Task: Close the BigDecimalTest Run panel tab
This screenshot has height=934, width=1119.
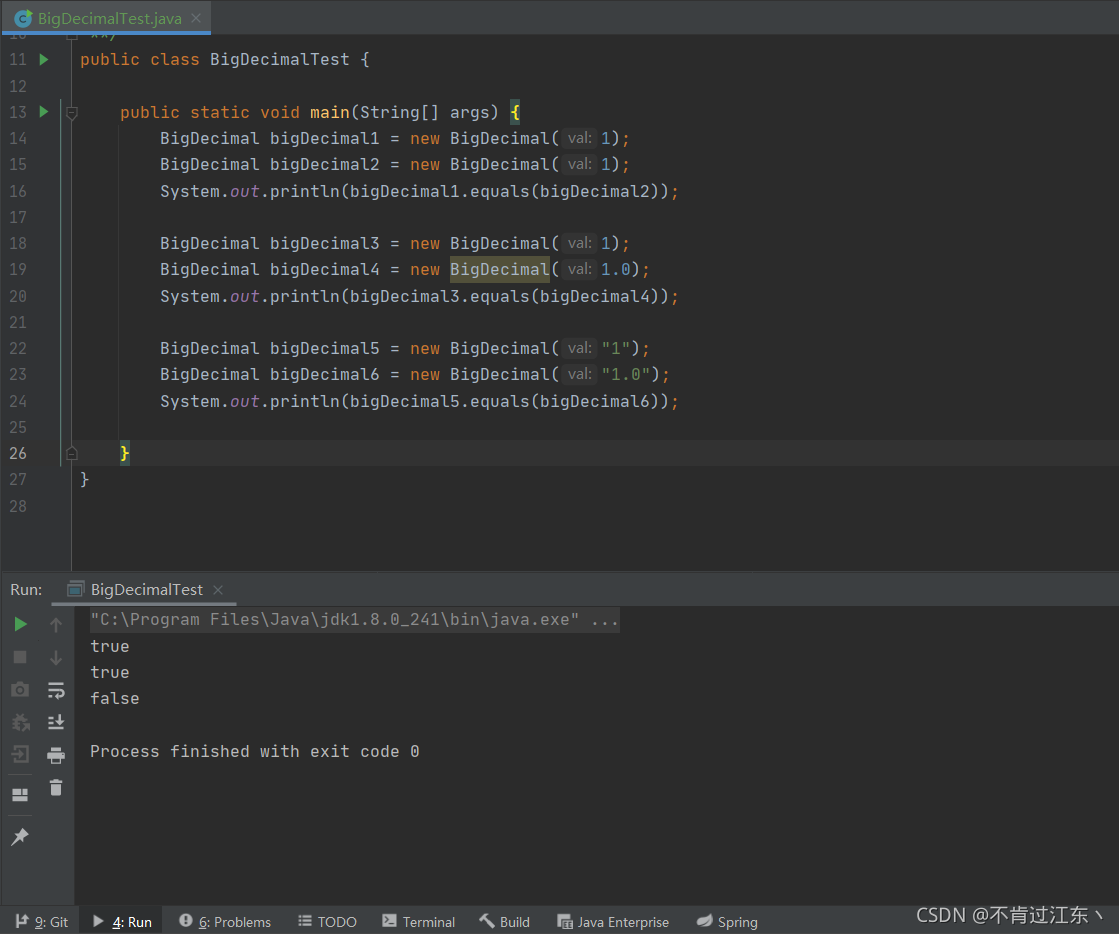Action: tap(218, 590)
